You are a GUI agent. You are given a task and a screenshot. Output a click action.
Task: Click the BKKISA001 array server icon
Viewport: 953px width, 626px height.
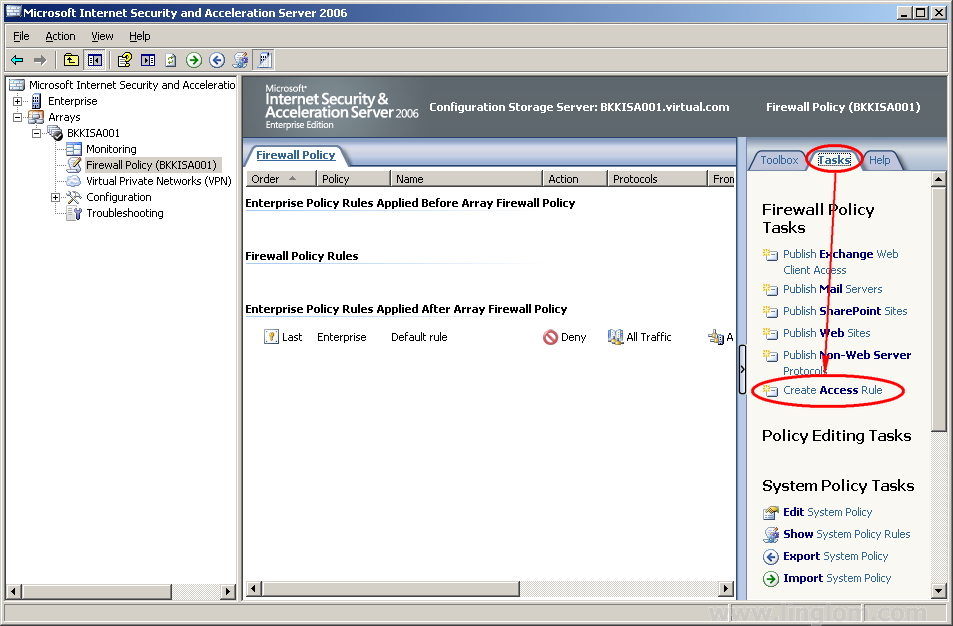click(x=55, y=132)
